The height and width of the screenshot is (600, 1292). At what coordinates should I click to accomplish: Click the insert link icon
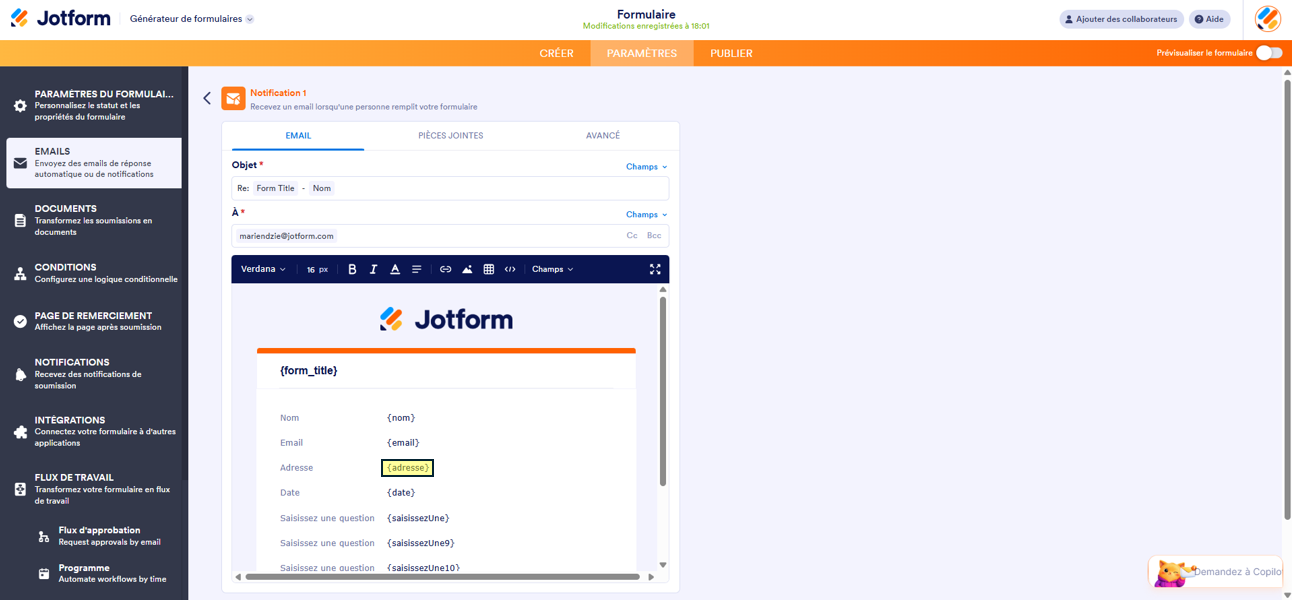click(446, 269)
